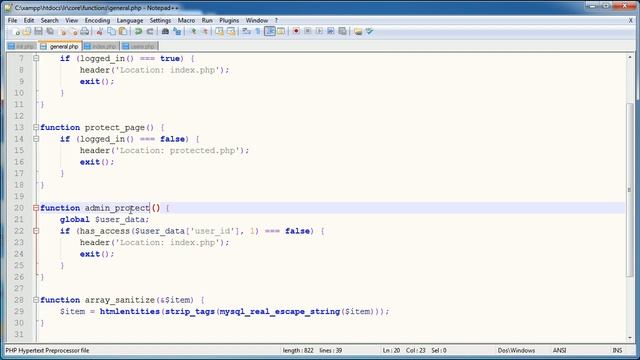This screenshot has width=640, height=360.
Task: Open a file with toolbar Open icon
Action: [27, 31]
